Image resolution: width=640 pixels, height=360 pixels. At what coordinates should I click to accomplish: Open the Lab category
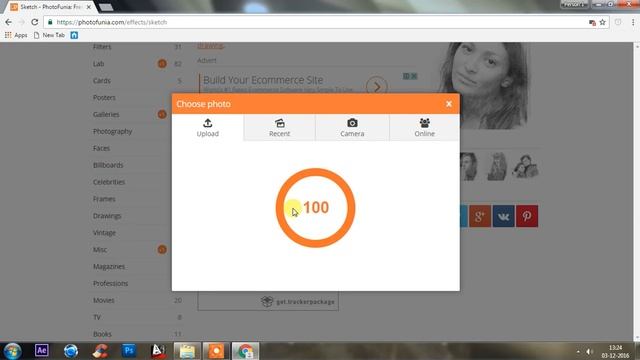coord(98,64)
